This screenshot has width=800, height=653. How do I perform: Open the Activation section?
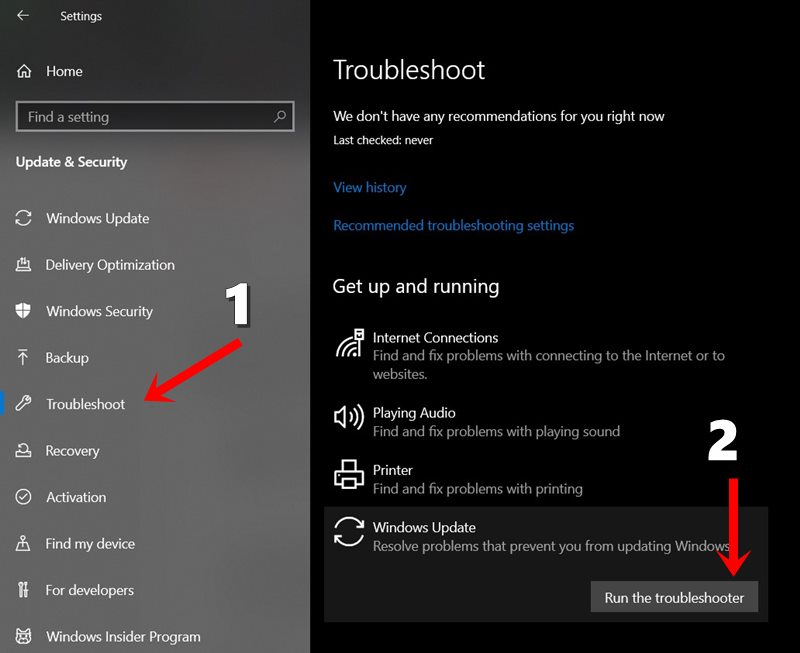click(77, 497)
